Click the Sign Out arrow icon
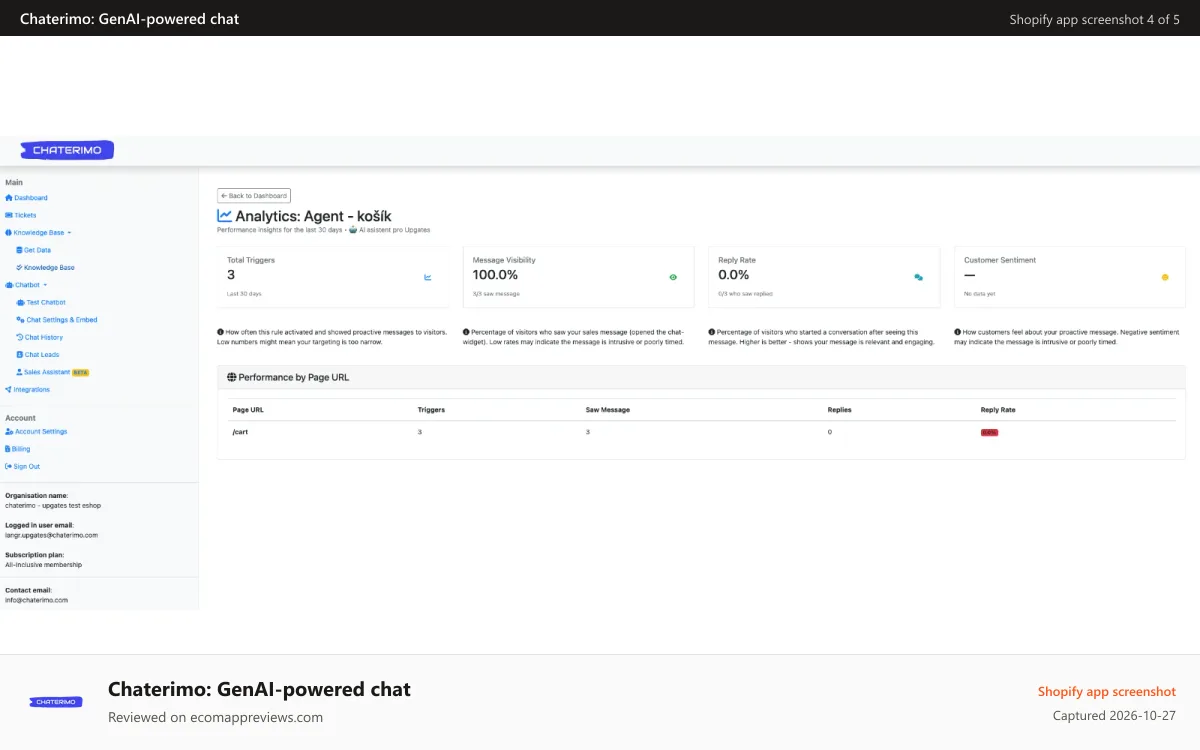Image resolution: width=1200 pixels, height=750 pixels. (x=9, y=467)
